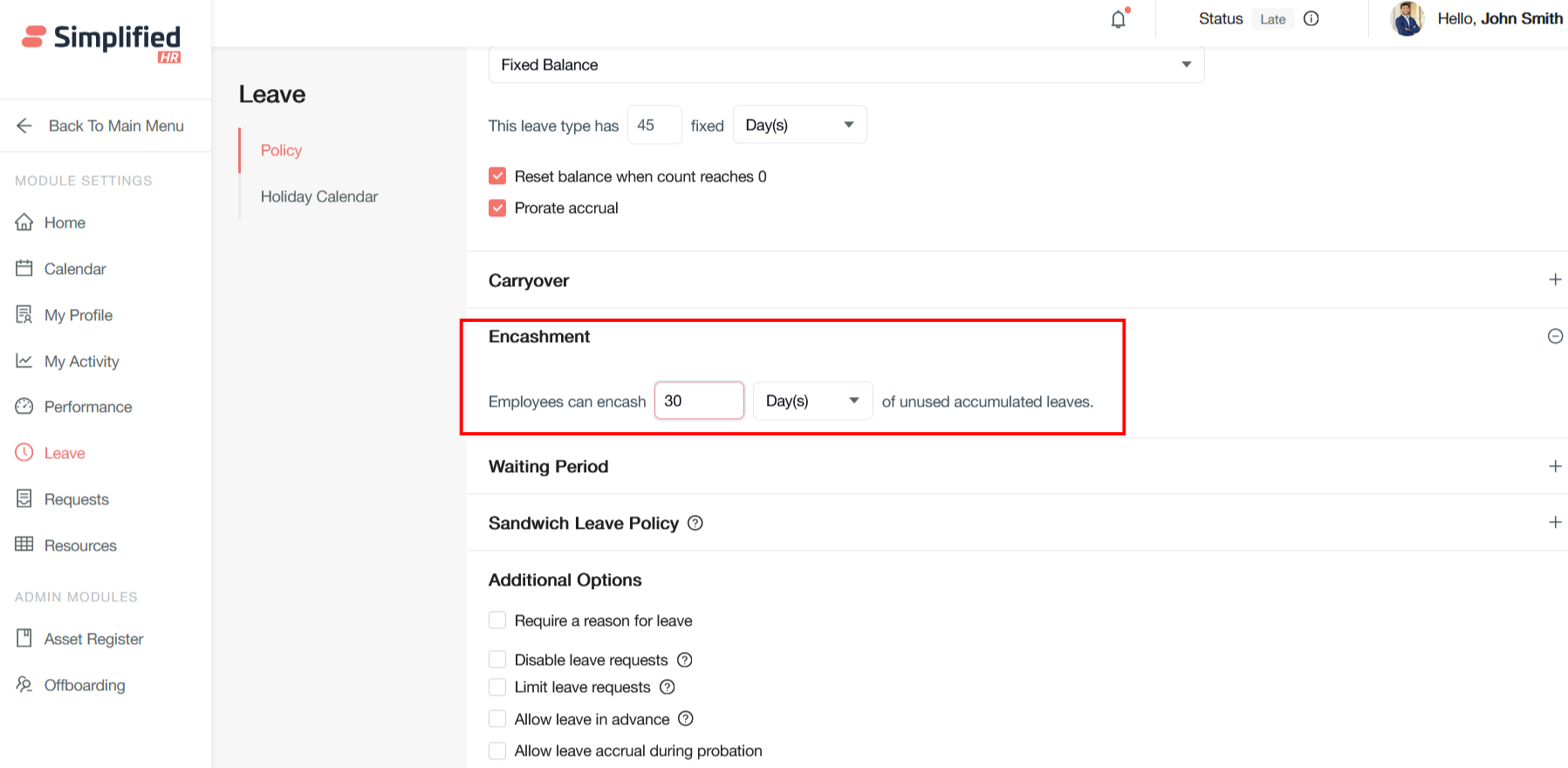Image resolution: width=1568 pixels, height=768 pixels.
Task: Enable Require a reason for leave
Action: pos(497,621)
